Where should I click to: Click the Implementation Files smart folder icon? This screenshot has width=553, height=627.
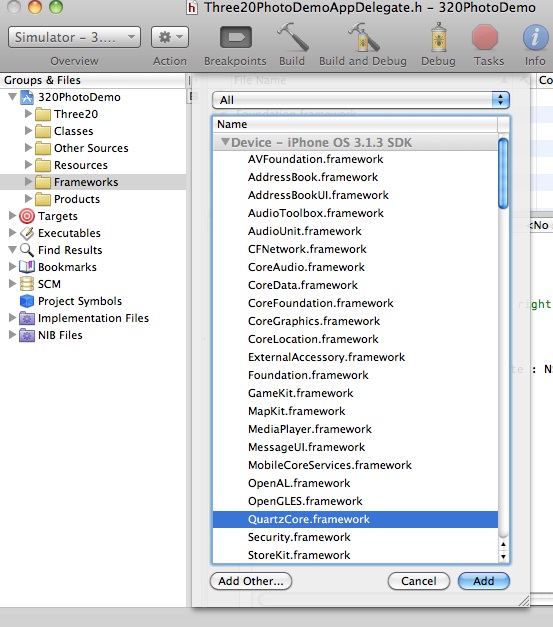coord(27,318)
